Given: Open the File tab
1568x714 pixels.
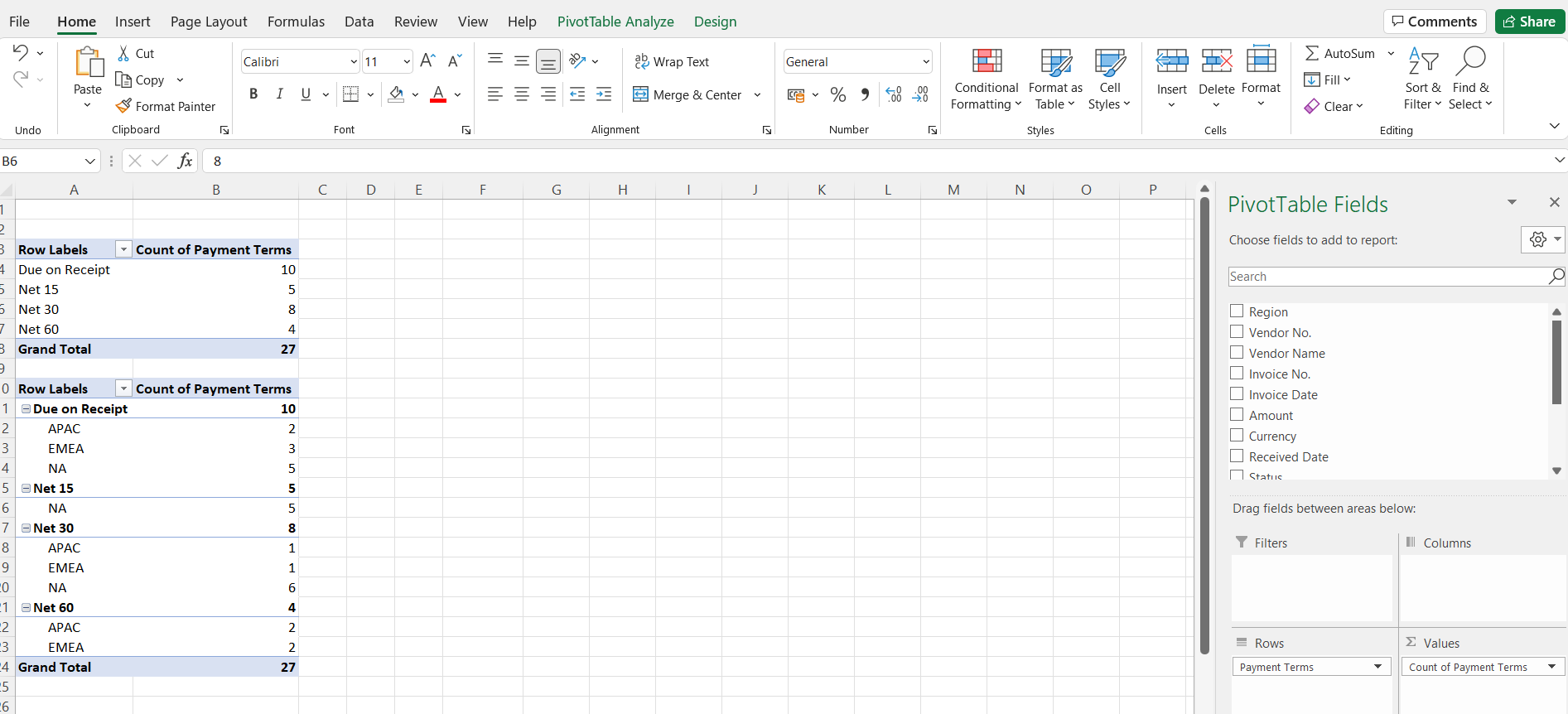Looking at the screenshot, I should (19, 22).
